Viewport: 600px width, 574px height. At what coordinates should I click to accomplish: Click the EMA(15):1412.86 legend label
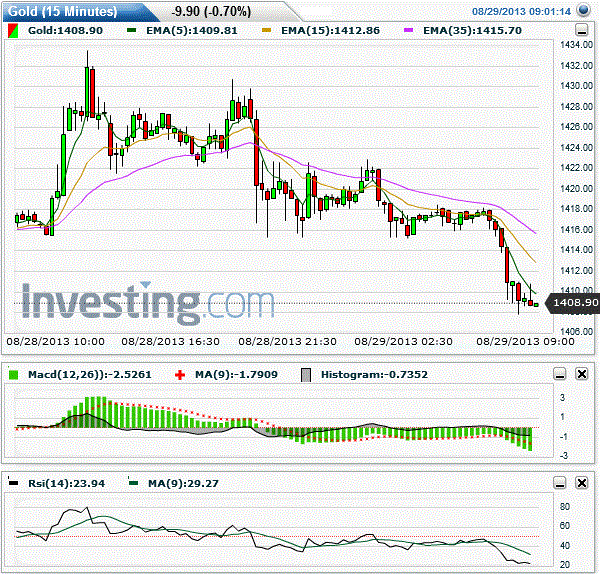pos(331,31)
